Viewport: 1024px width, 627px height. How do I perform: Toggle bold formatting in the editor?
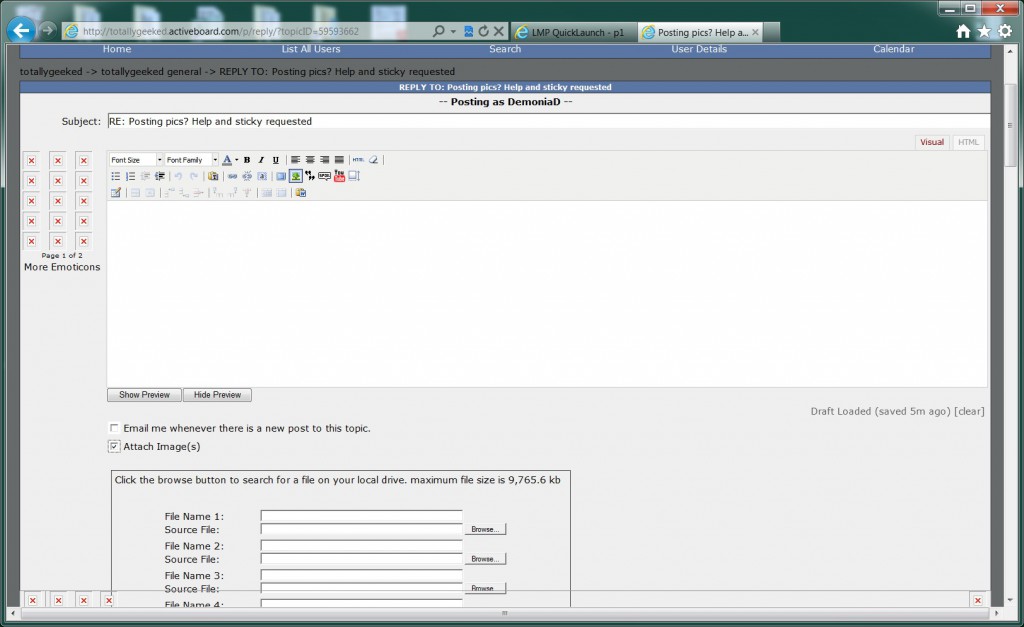[x=247, y=160]
